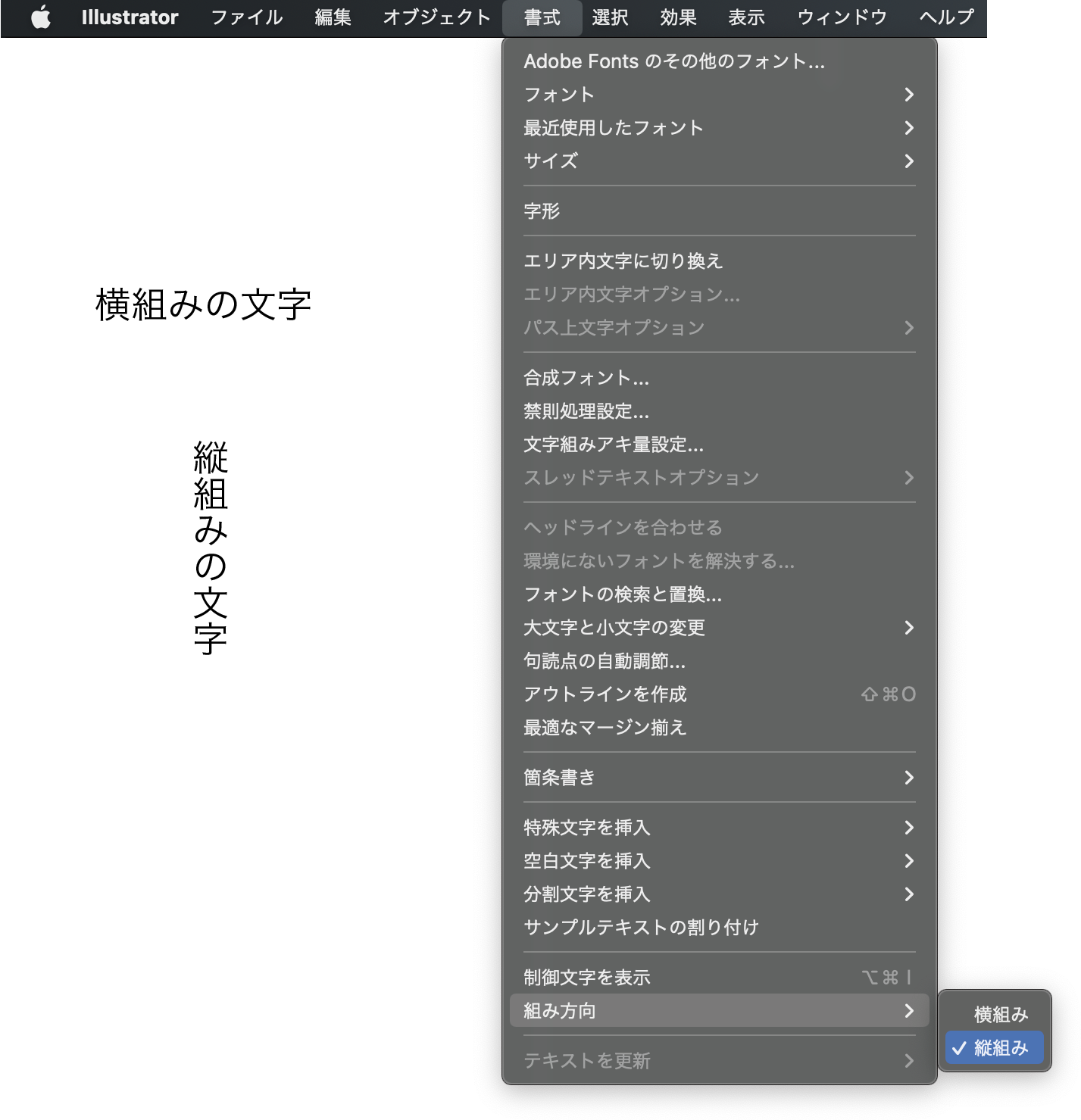Click the vertical text 縦組みの文字
1081x1120 pixels.
coord(211,548)
